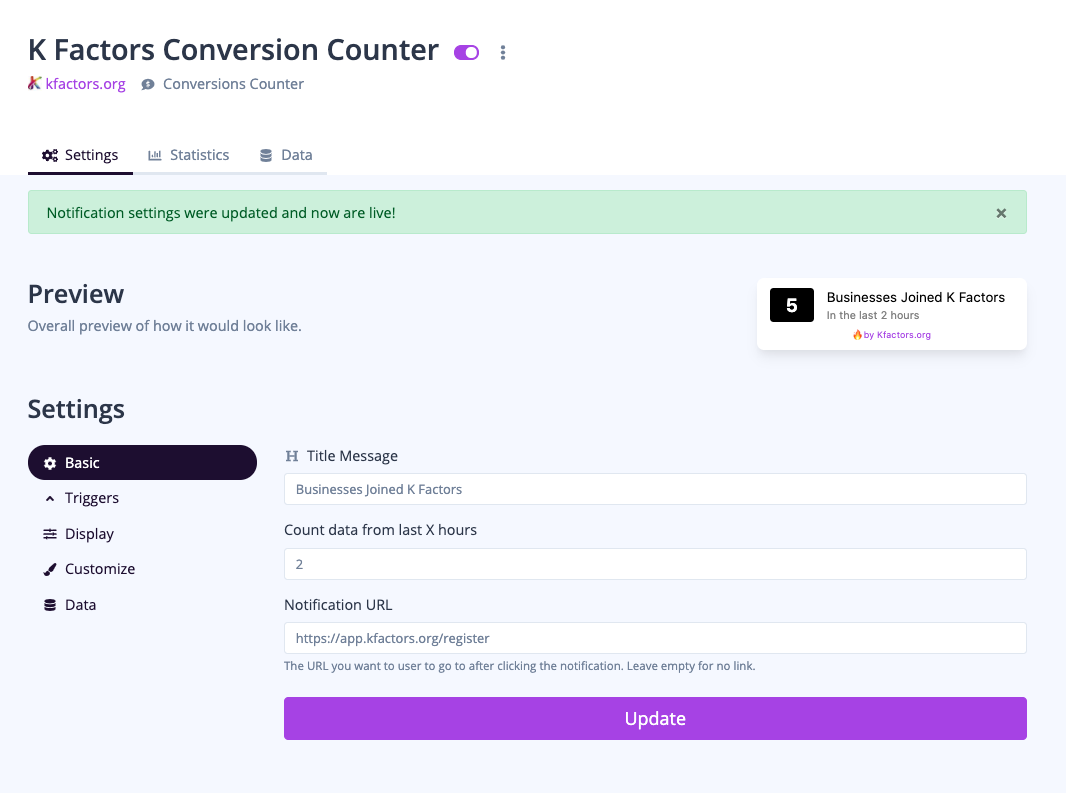
Task: Focus the Notification URL input field
Action: pyautogui.click(x=655, y=638)
